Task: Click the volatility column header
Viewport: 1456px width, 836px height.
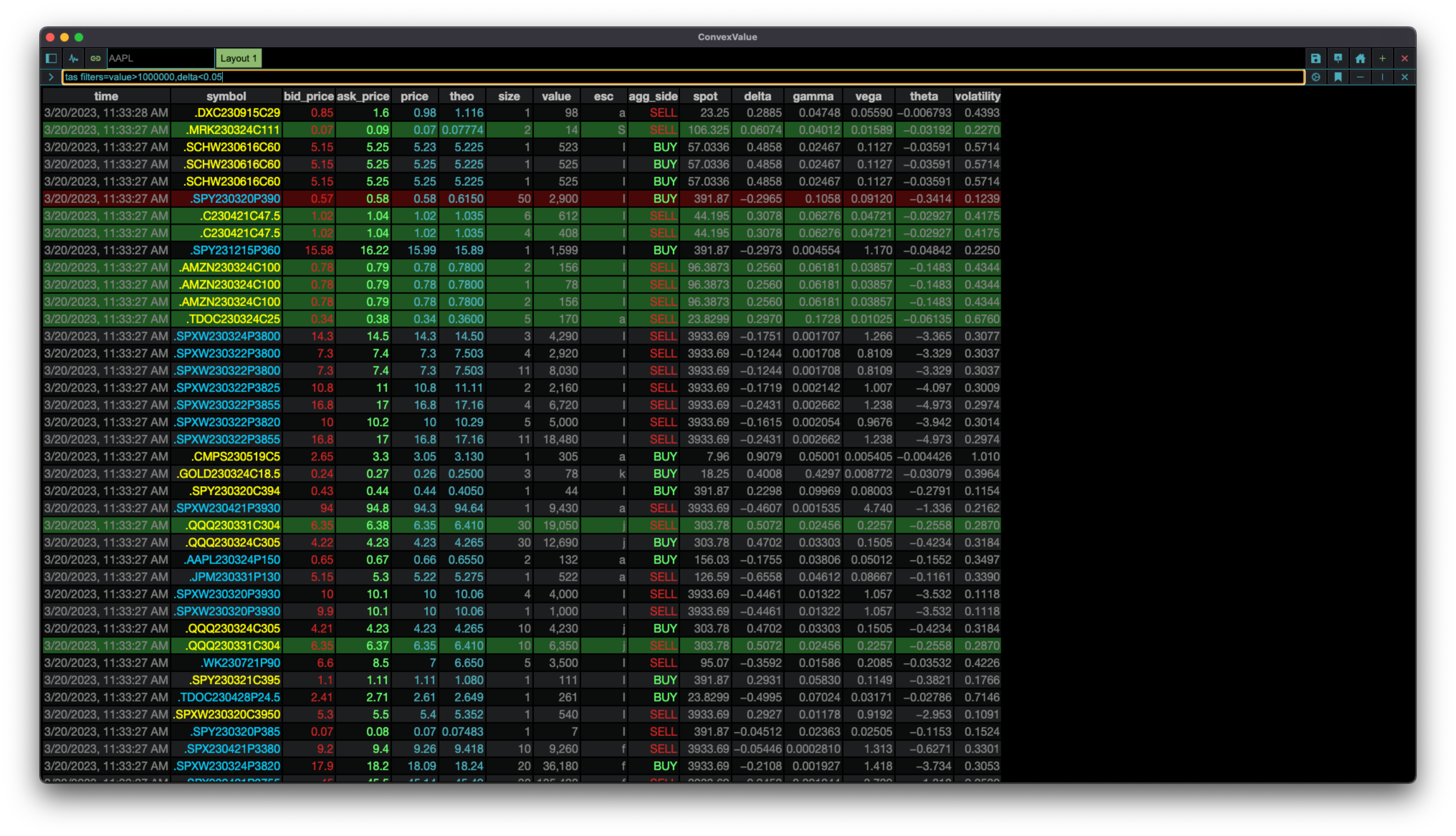Action: pyautogui.click(x=977, y=96)
